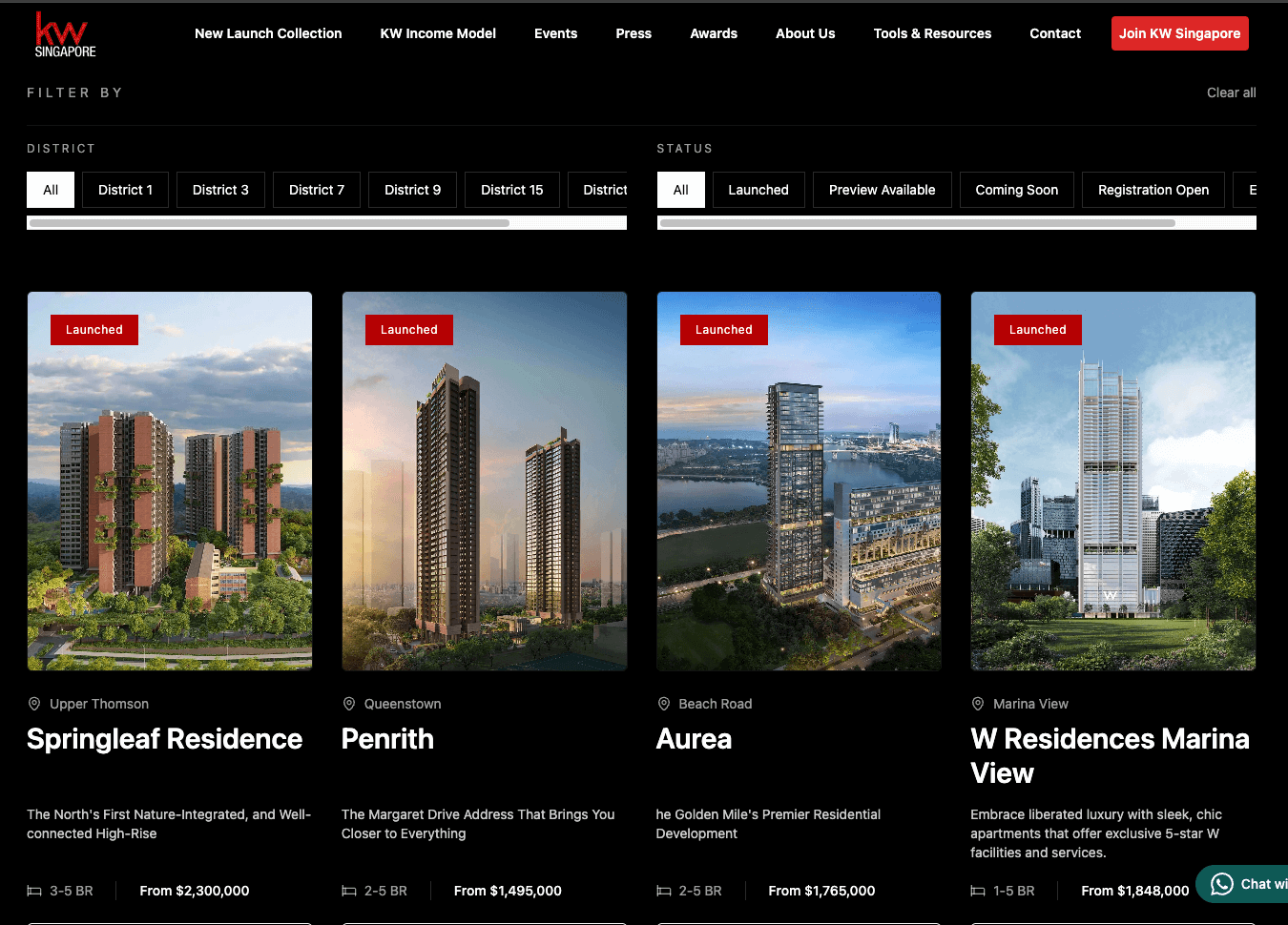
Task: Select the Awards menu item
Action: click(714, 33)
